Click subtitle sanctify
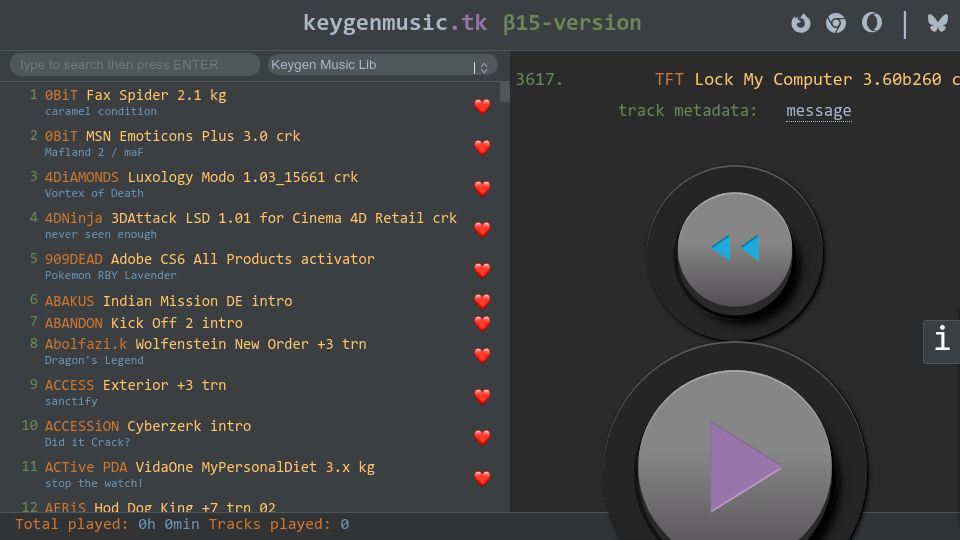The height and width of the screenshot is (540, 960). point(71,402)
